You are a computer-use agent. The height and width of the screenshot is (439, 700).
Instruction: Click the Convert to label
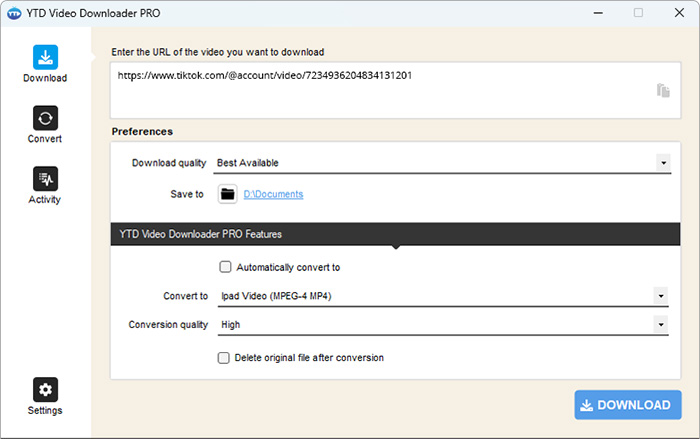[186, 296]
